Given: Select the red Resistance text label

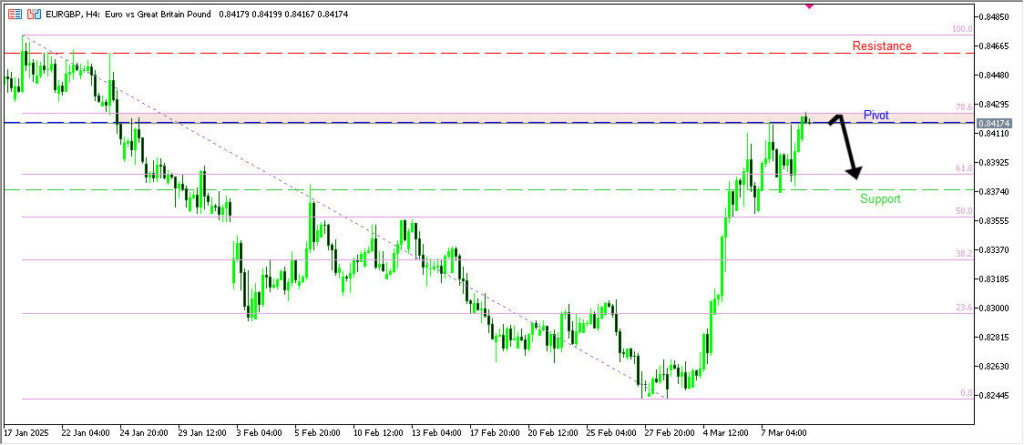Looking at the screenshot, I should tap(881, 46).
